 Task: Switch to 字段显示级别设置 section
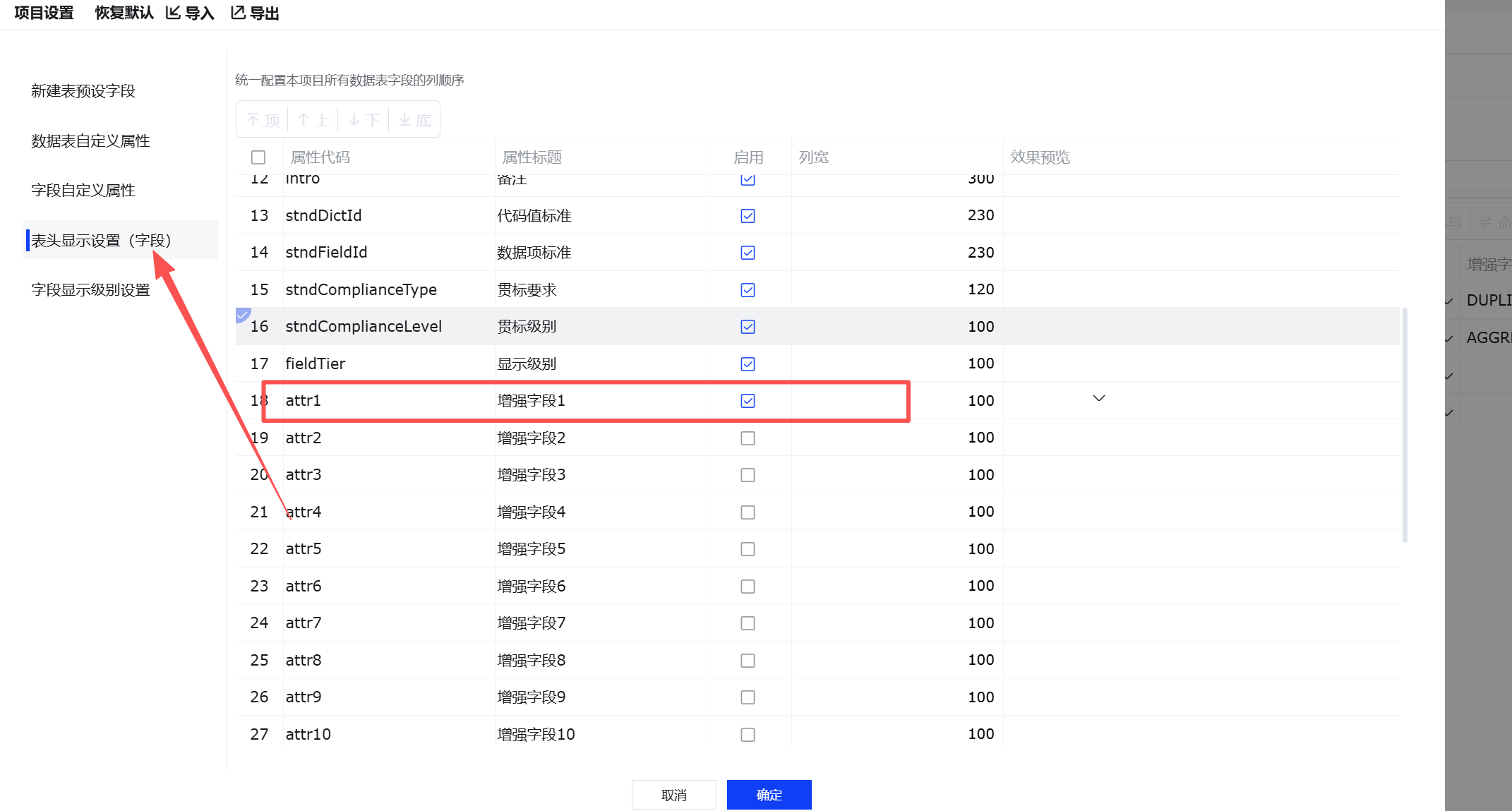click(90, 290)
